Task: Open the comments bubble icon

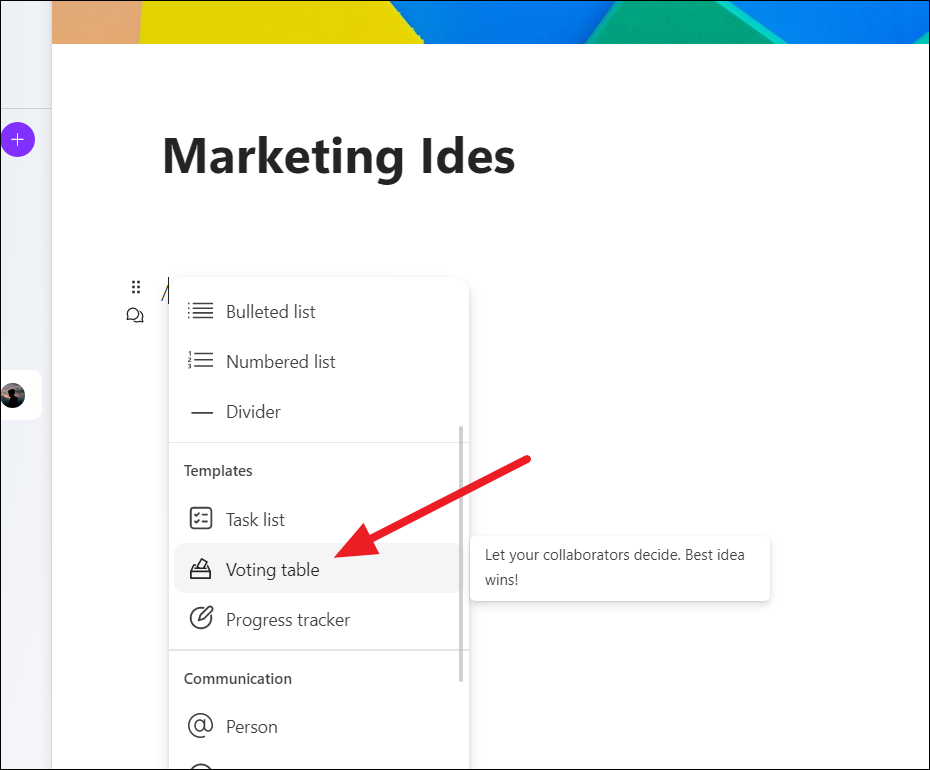Action: [x=135, y=315]
